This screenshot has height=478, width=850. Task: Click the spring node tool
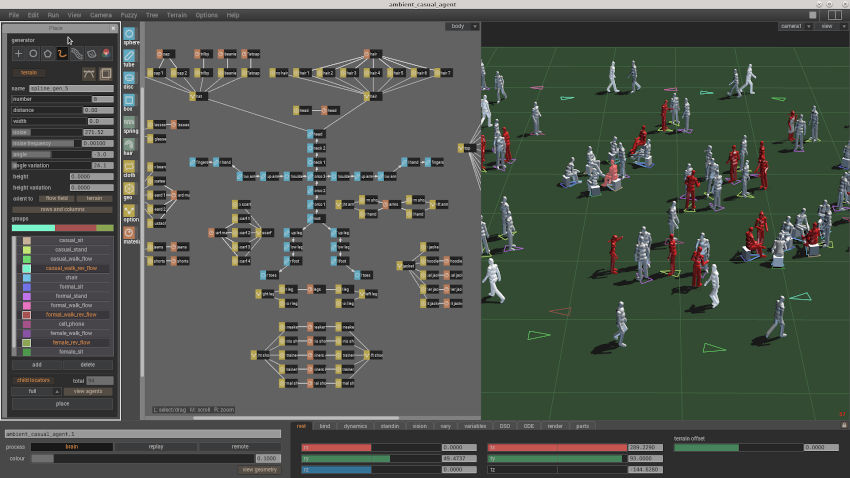tap(129, 124)
